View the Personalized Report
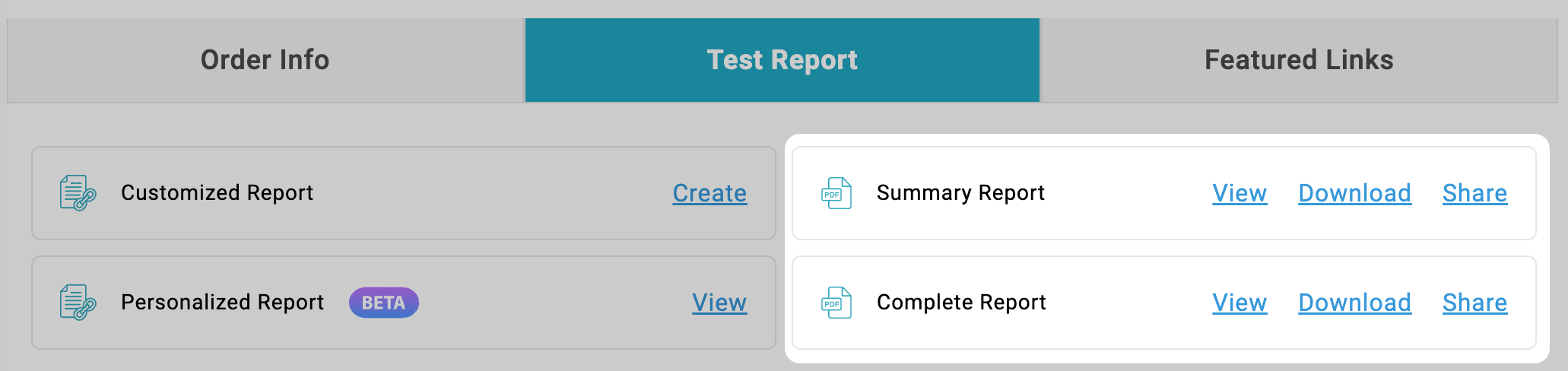This screenshot has height=371, width=1568. click(719, 303)
